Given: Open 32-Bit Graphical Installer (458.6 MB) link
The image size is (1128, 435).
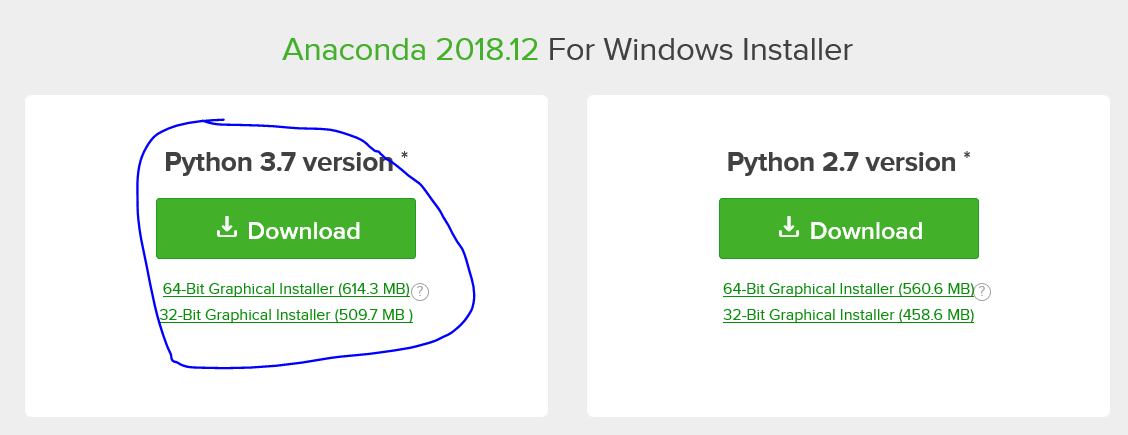Looking at the screenshot, I should click(848, 315).
